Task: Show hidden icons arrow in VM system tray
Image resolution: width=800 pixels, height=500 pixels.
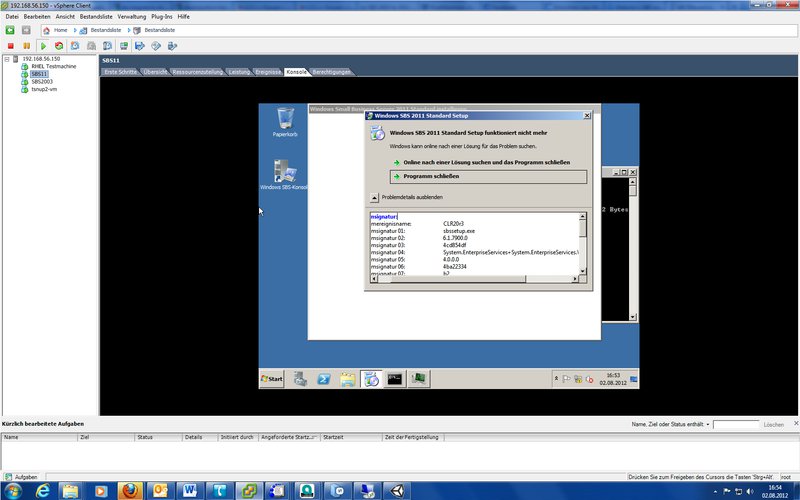Action: pos(556,379)
